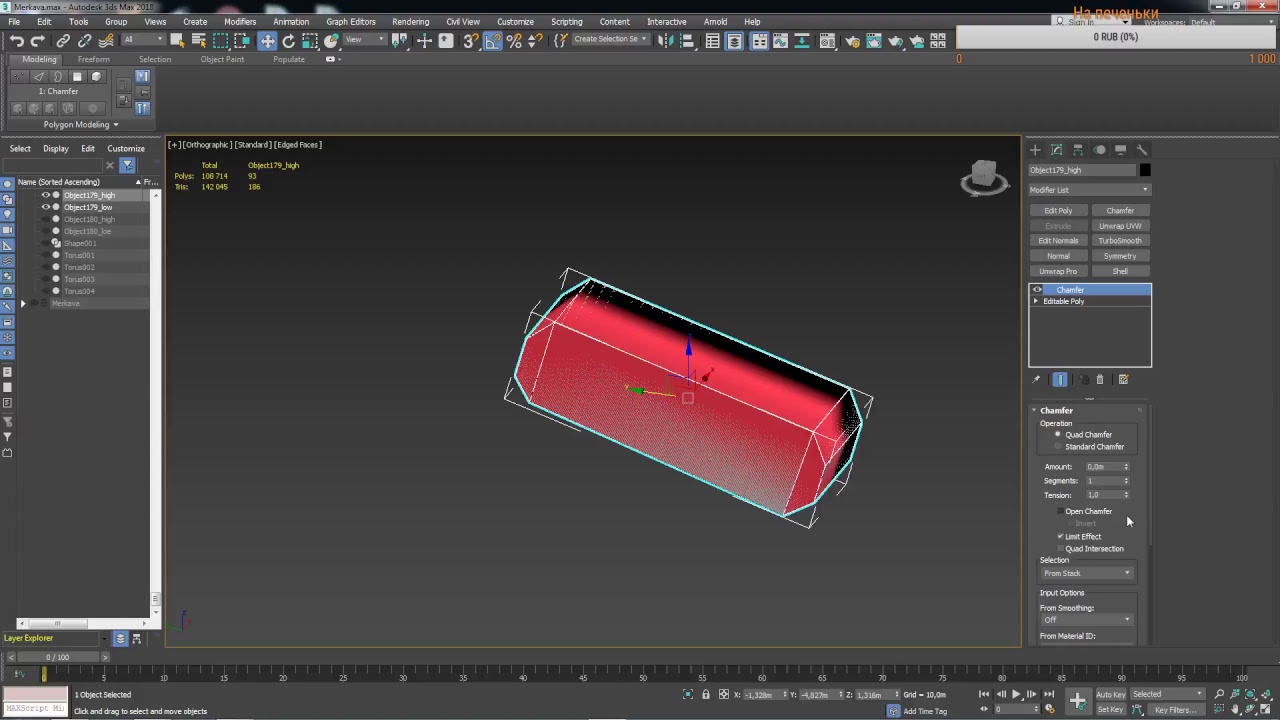Expand the Polygon Modeling panel dropdown

(x=80, y=125)
